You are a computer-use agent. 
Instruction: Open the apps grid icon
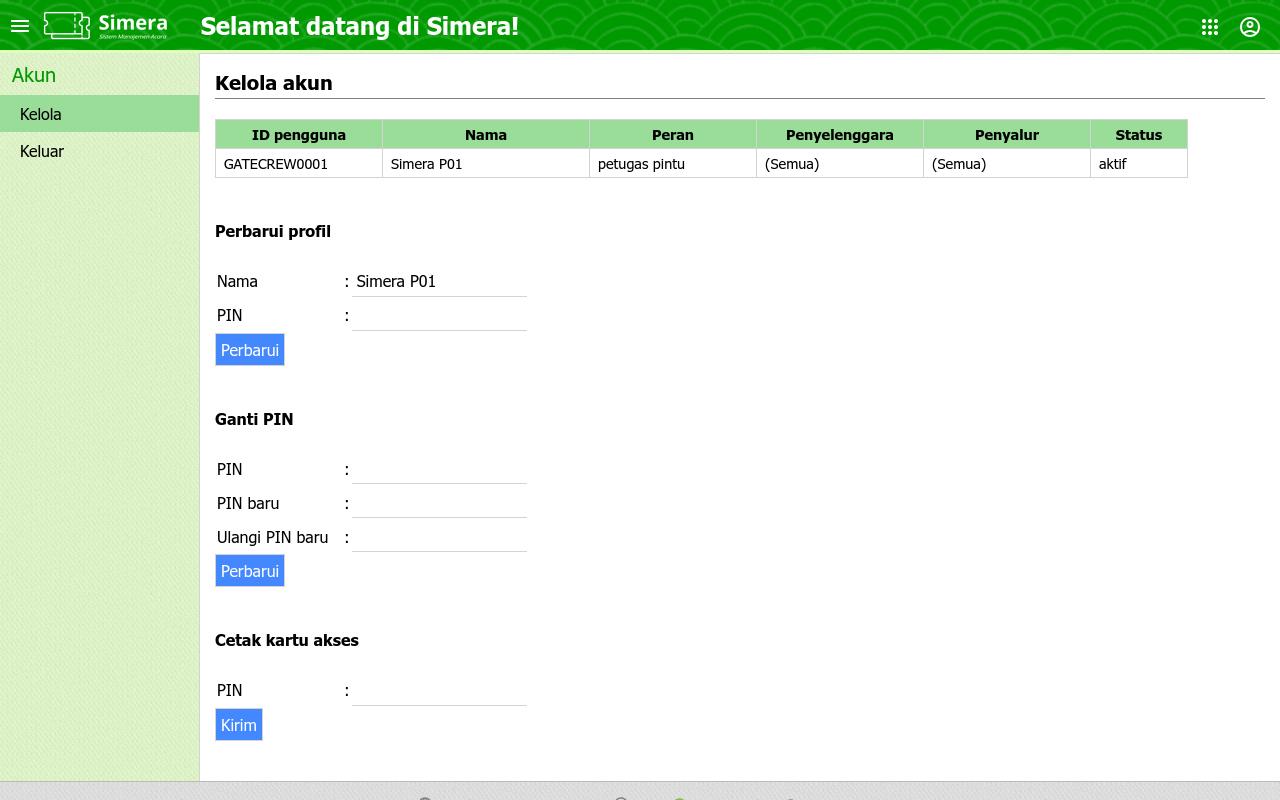point(1210,27)
